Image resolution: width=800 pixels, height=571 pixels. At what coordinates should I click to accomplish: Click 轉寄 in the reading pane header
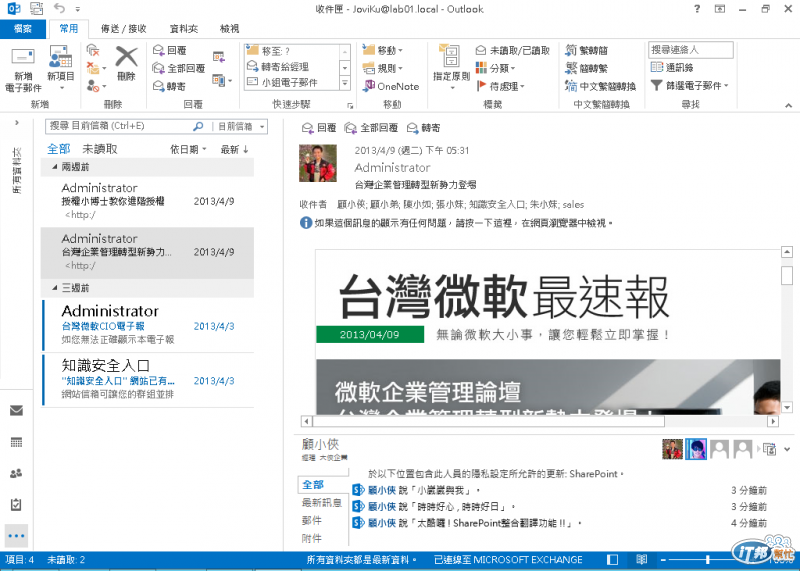tap(423, 128)
